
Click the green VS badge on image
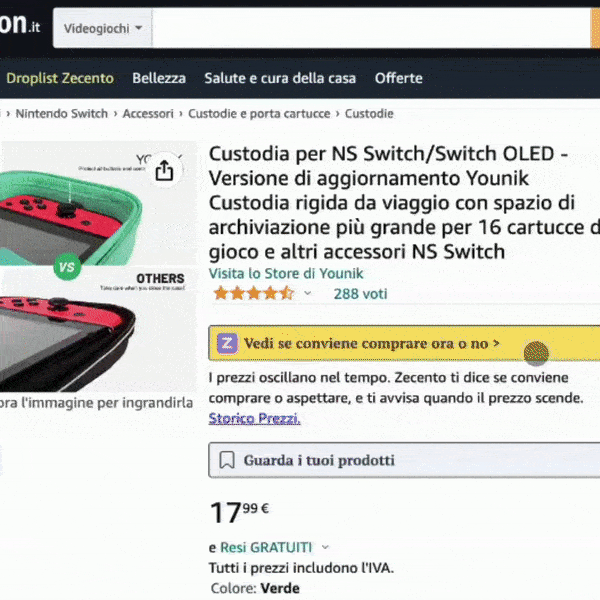pos(67,267)
